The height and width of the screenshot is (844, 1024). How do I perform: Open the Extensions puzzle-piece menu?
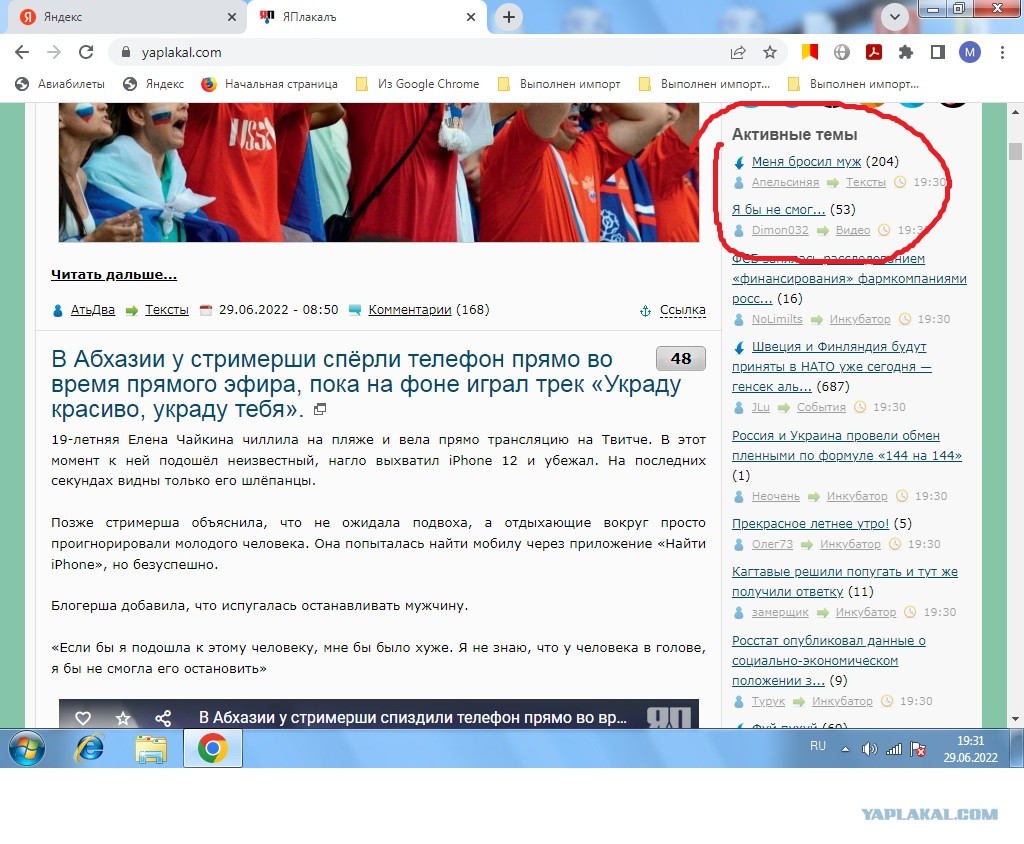click(906, 52)
